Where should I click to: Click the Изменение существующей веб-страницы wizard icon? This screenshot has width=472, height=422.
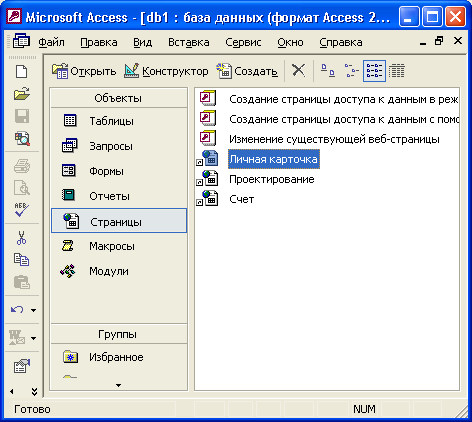pyautogui.click(x=208, y=138)
